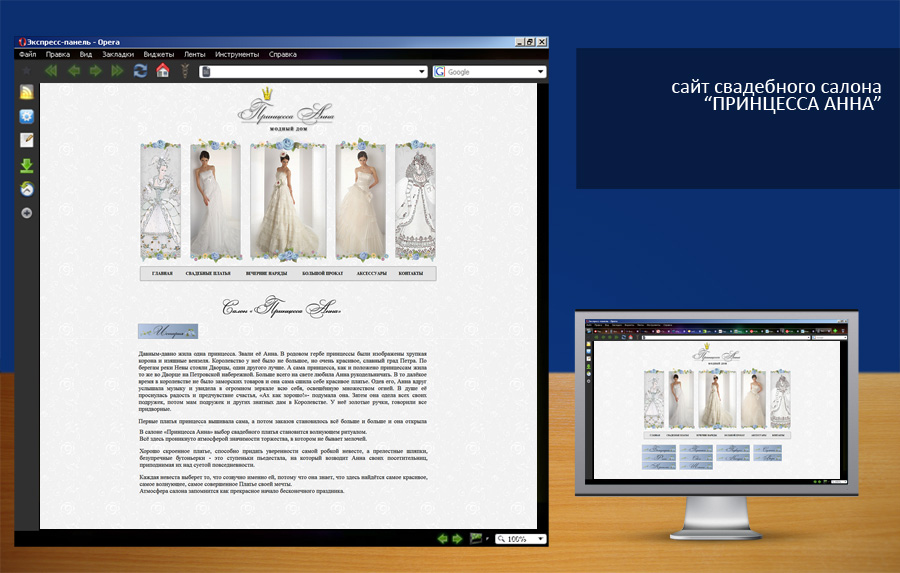Select the second bride photo thumbnail
Screen dimensions: 900x573
coord(215,200)
